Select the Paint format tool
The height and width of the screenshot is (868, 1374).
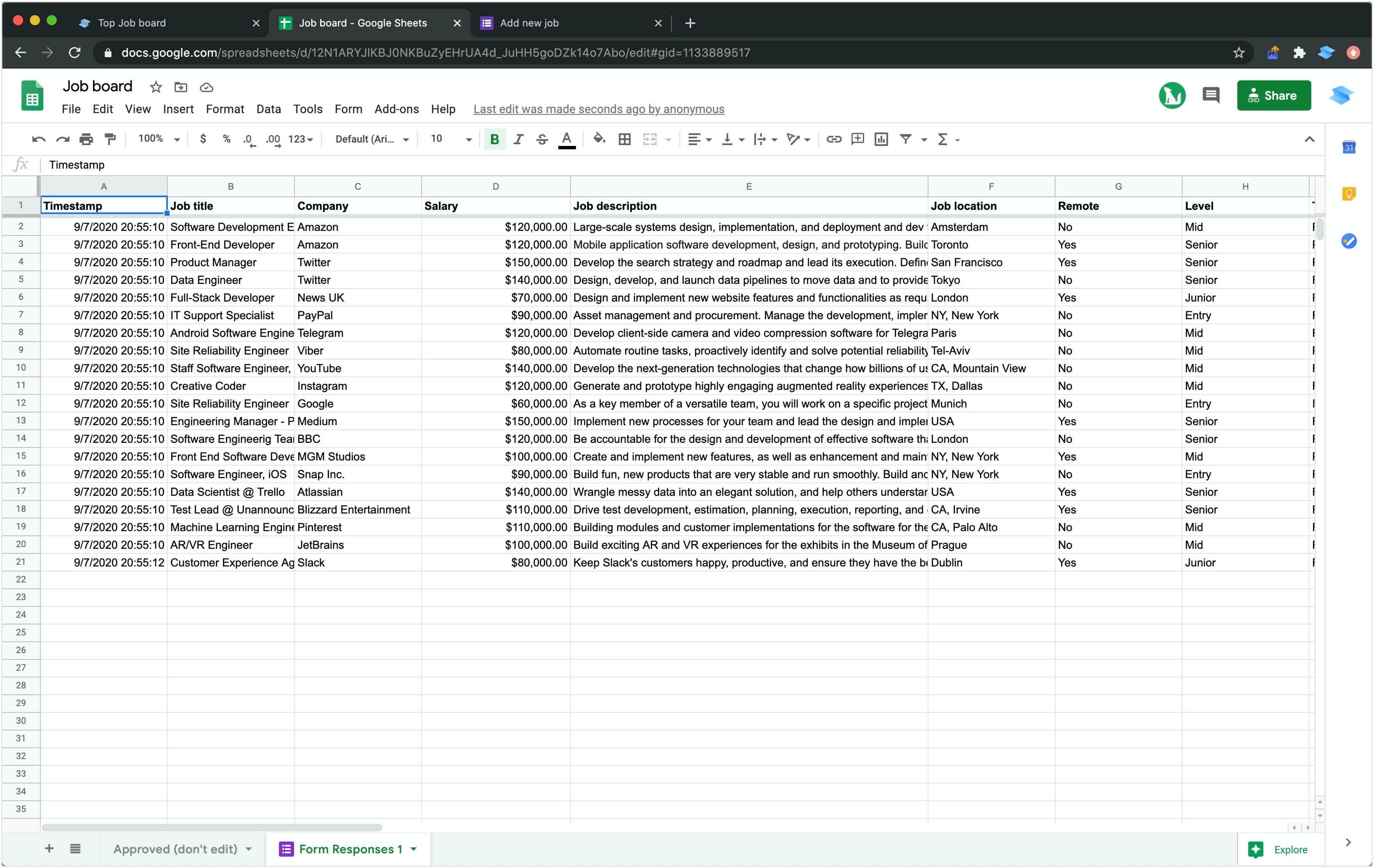(110, 139)
